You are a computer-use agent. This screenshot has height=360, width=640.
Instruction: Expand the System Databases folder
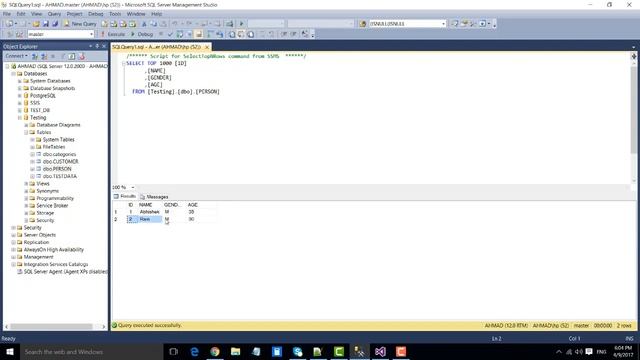pyautogui.click(x=20, y=81)
